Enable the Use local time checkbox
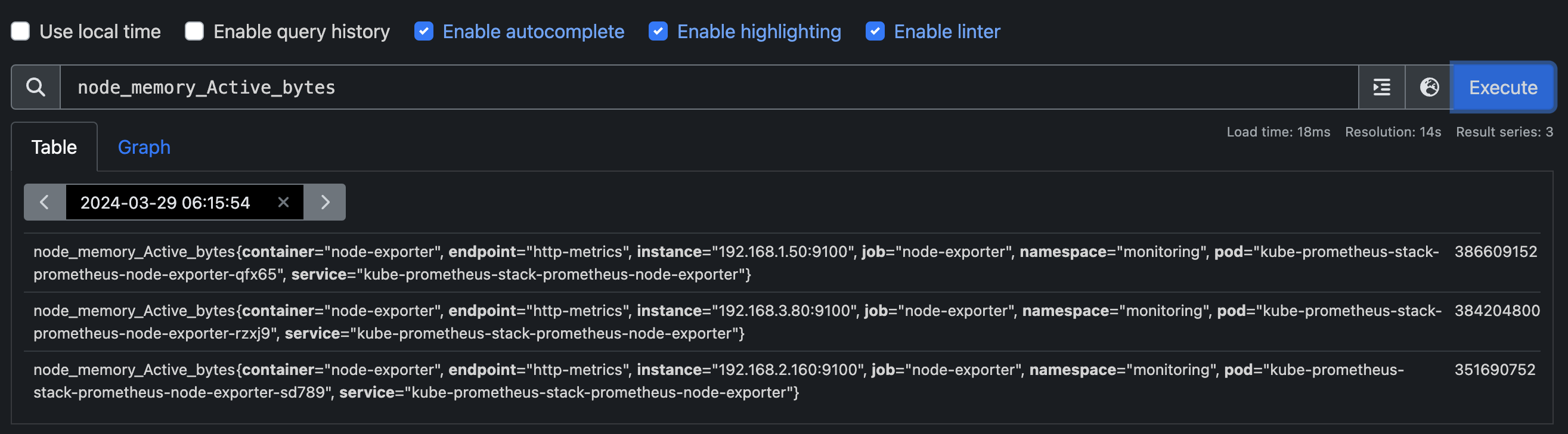 (21, 31)
